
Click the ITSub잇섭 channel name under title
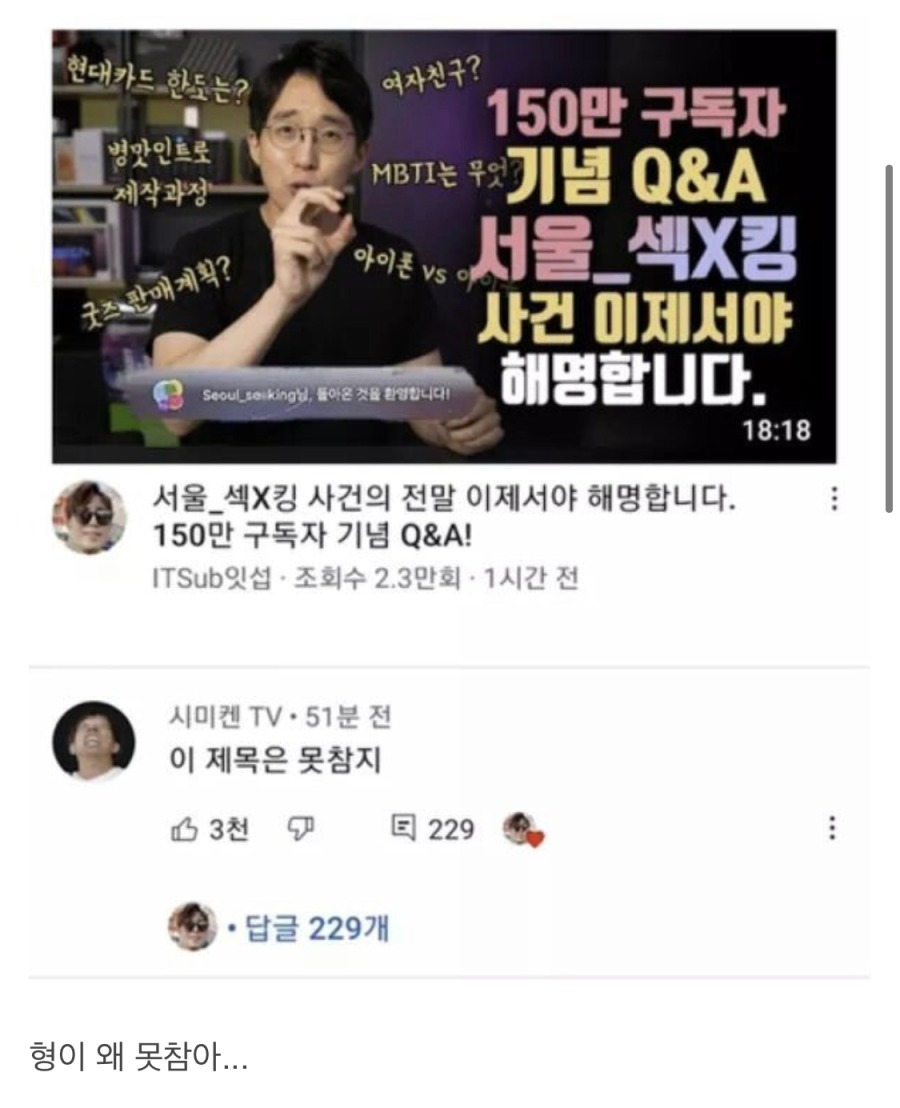tap(212, 579)
